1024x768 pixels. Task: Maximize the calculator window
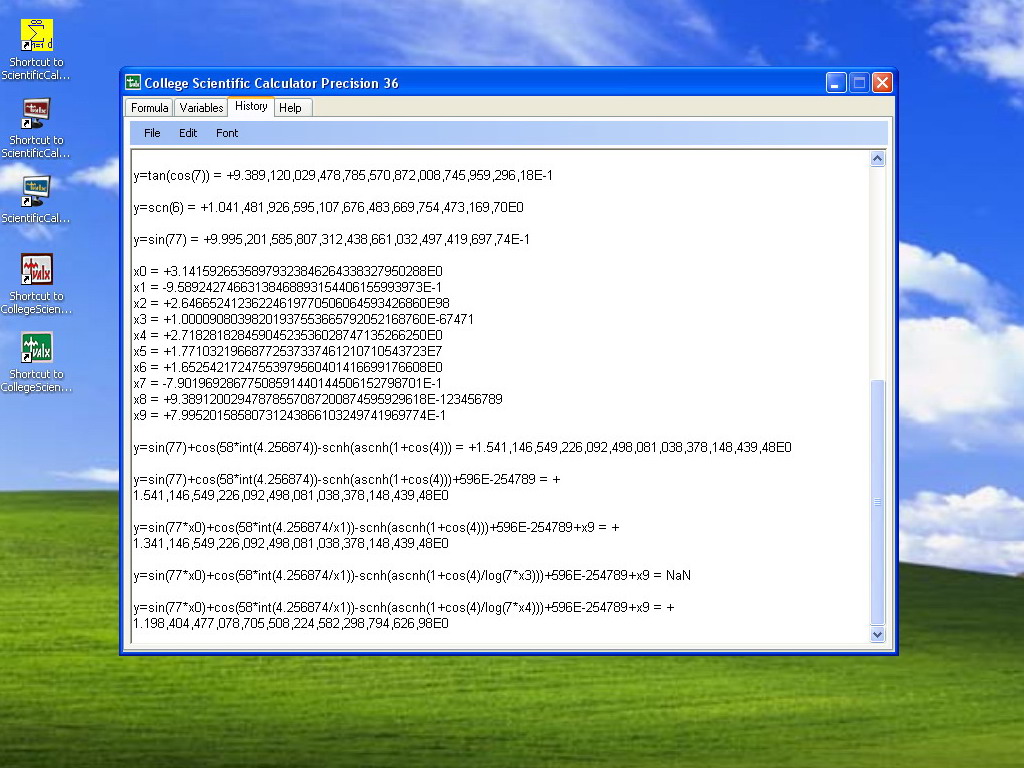[x=859, y=83]
